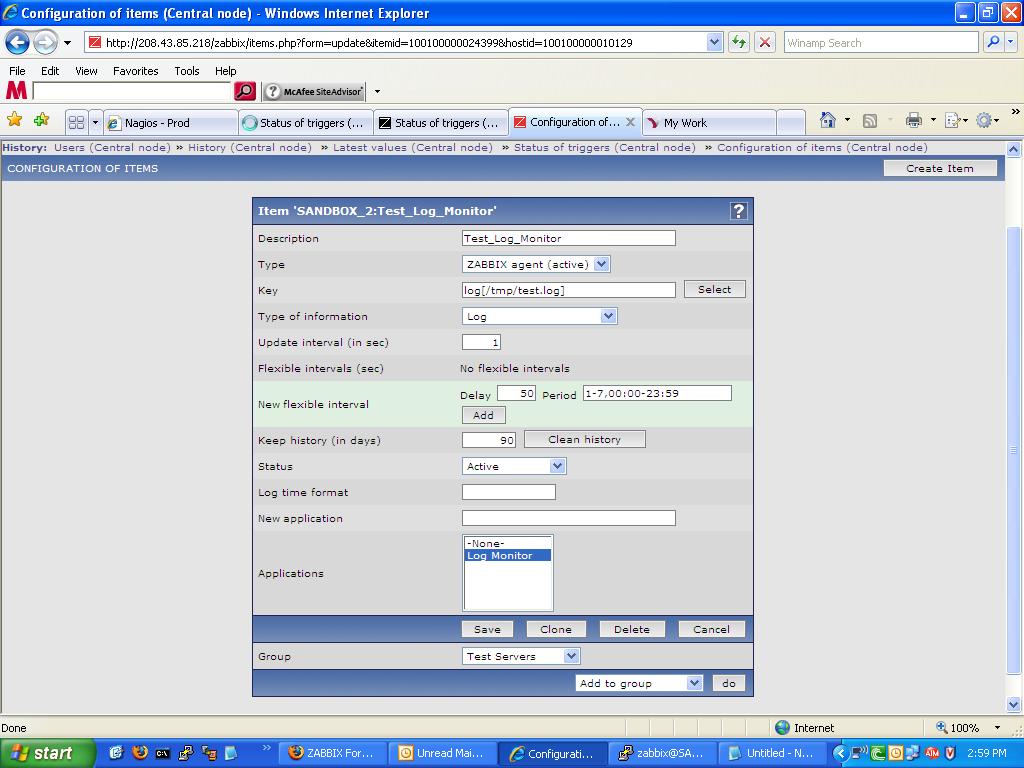
Task: Click the page vertical scrollbar down arrow
Action: tap(1014, 704)
